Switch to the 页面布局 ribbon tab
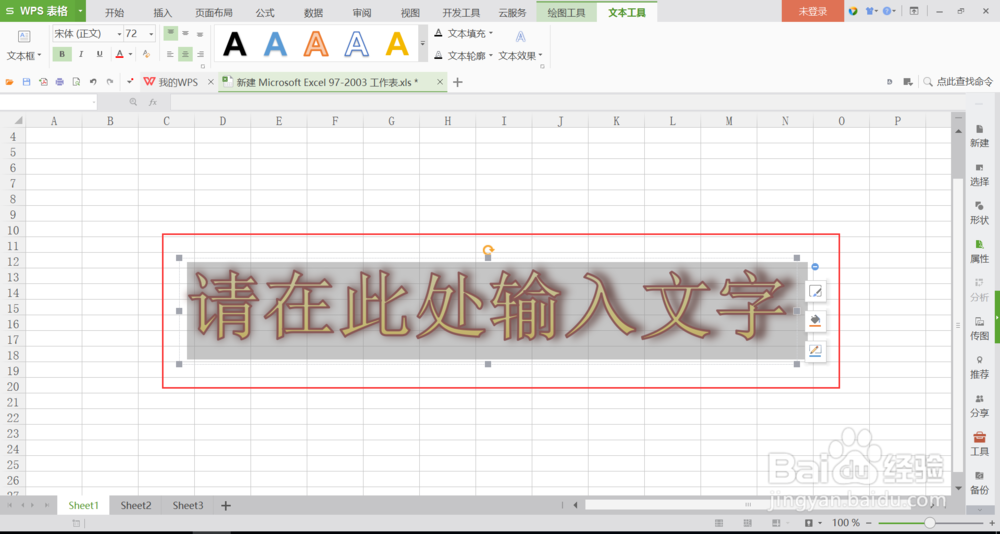This screenshot has width=1000, height=534. tap(214, 13)
